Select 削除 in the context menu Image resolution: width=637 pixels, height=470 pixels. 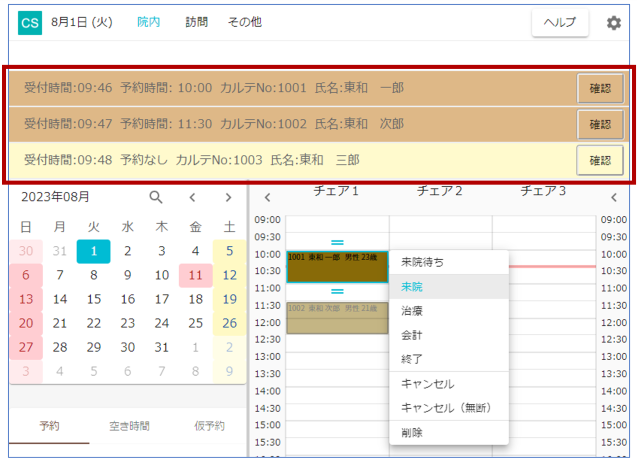pos(412,431)
